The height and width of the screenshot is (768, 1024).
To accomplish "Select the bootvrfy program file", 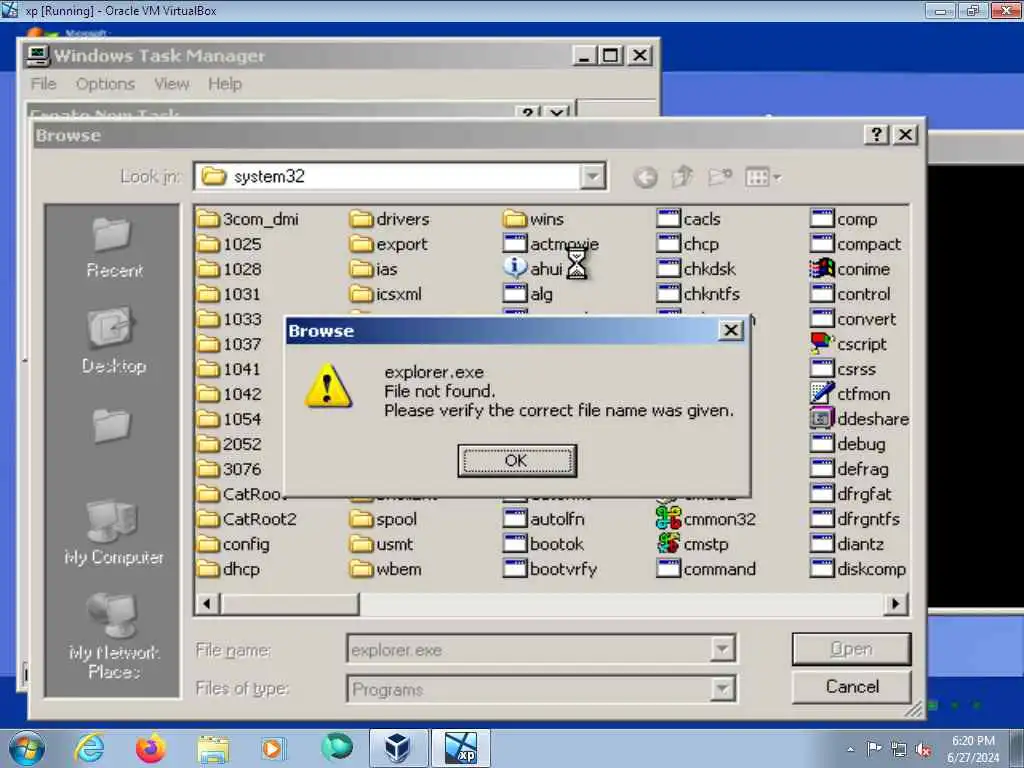I will [x=550, y=569].
